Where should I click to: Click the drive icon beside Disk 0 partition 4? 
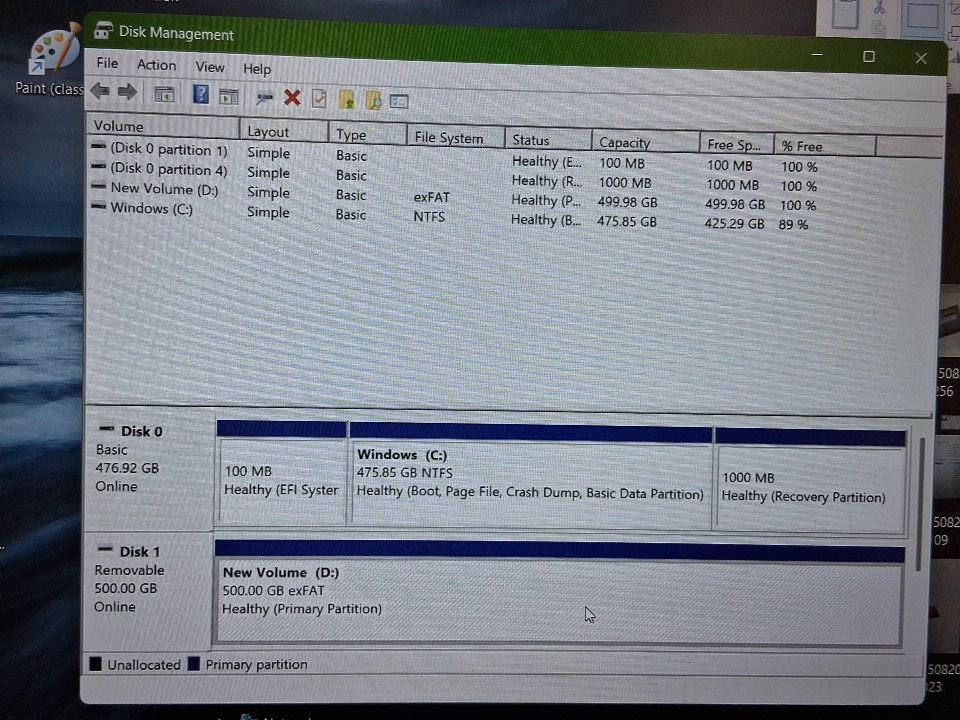click(99, 166)
